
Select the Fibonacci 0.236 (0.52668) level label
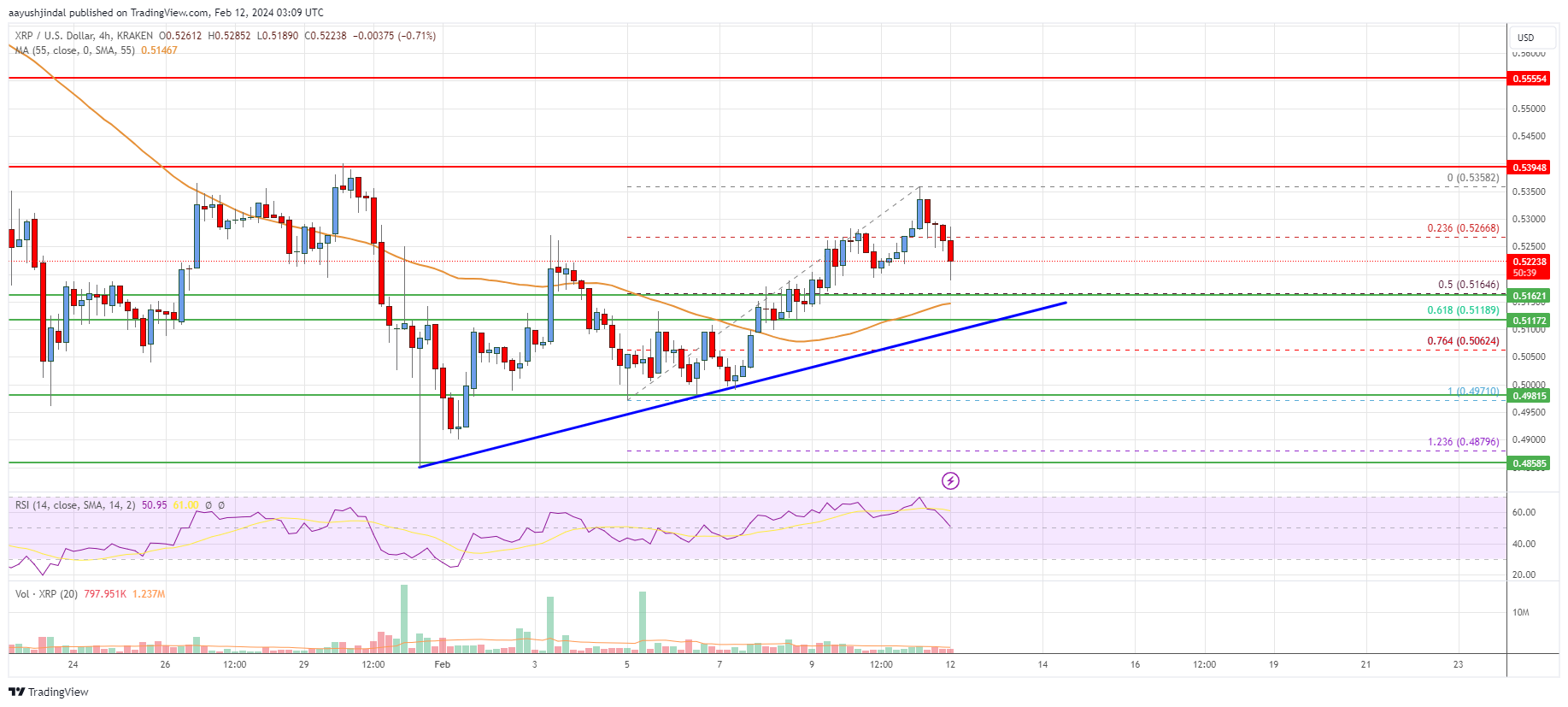click(x=1463, y=228)
